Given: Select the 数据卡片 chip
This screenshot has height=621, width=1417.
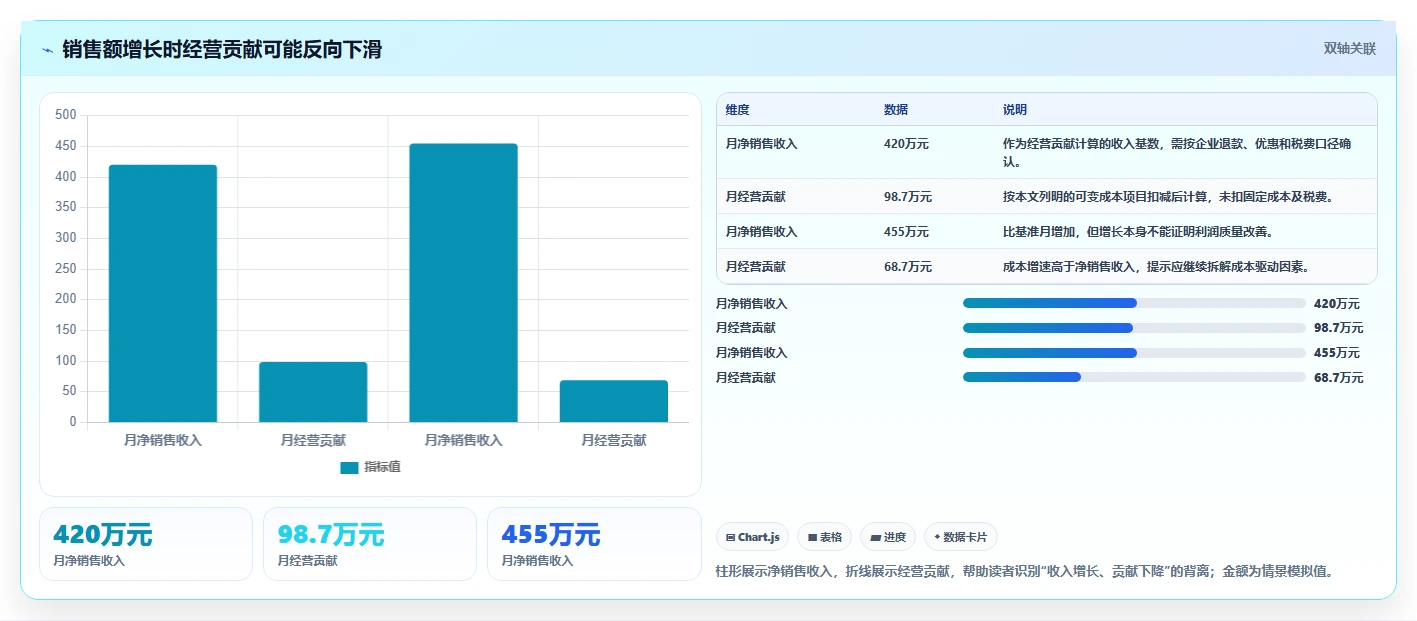Looking at the screenshot, I should pos(960,537).
